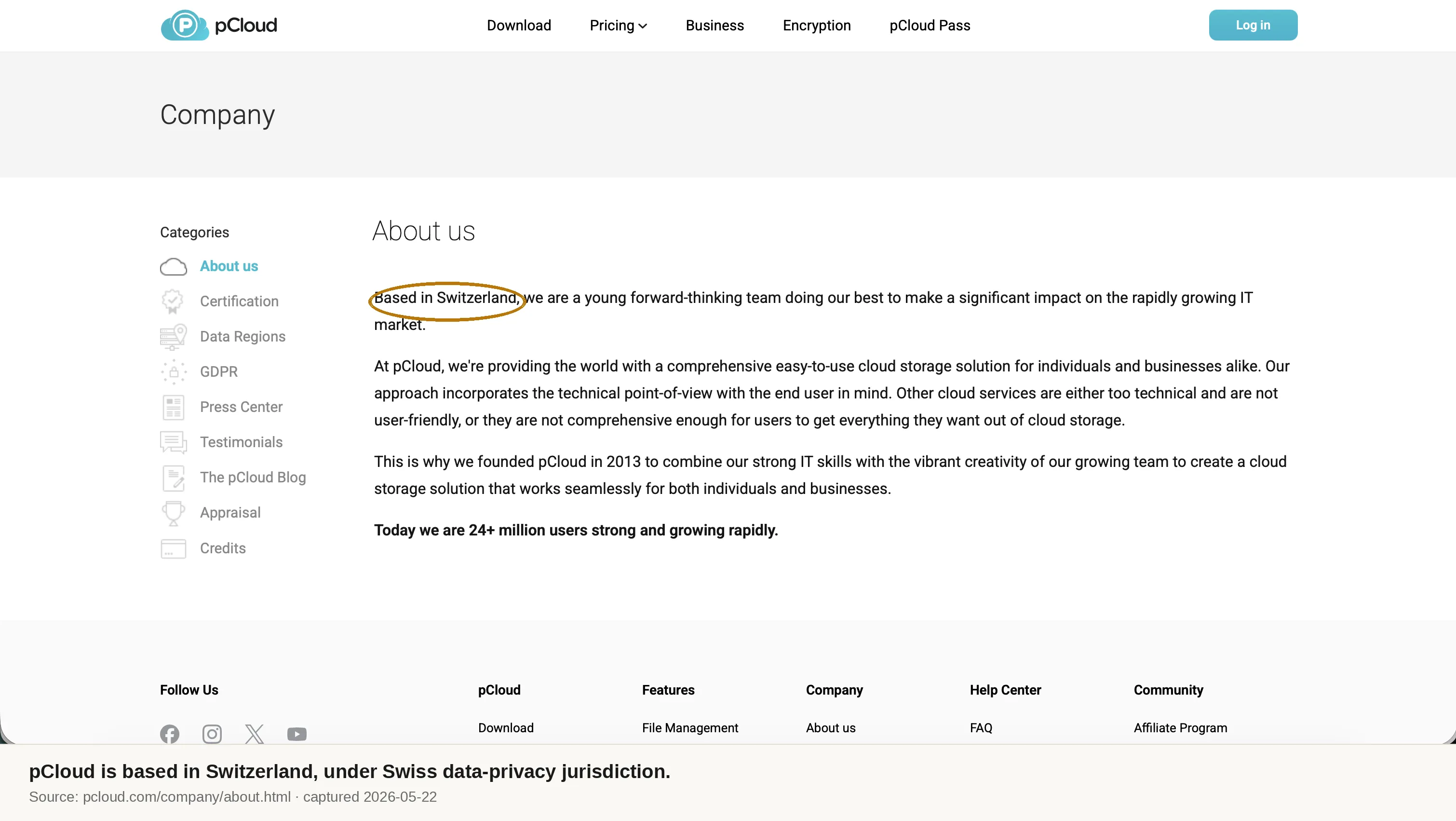1456x821 pixels.
Task: Open pCloud Pass from the header
Action: click(929, 26)
